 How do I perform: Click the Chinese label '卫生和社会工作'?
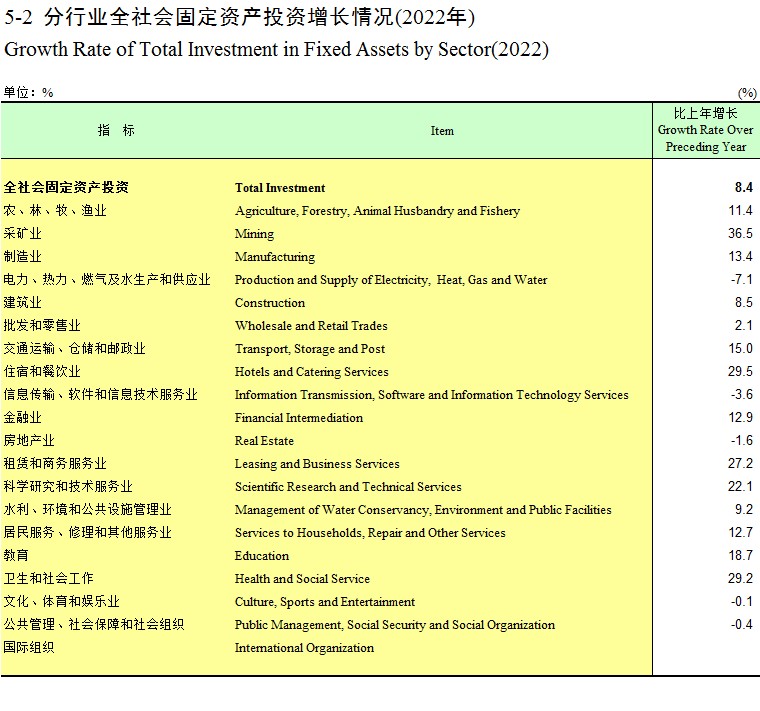48,578
